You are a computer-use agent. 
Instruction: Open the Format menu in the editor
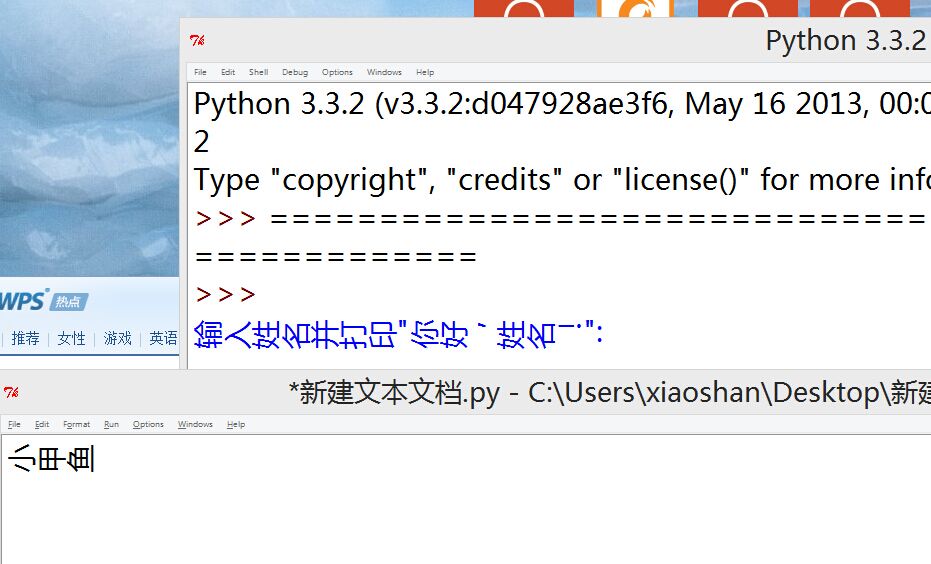[x=76, y=424]
